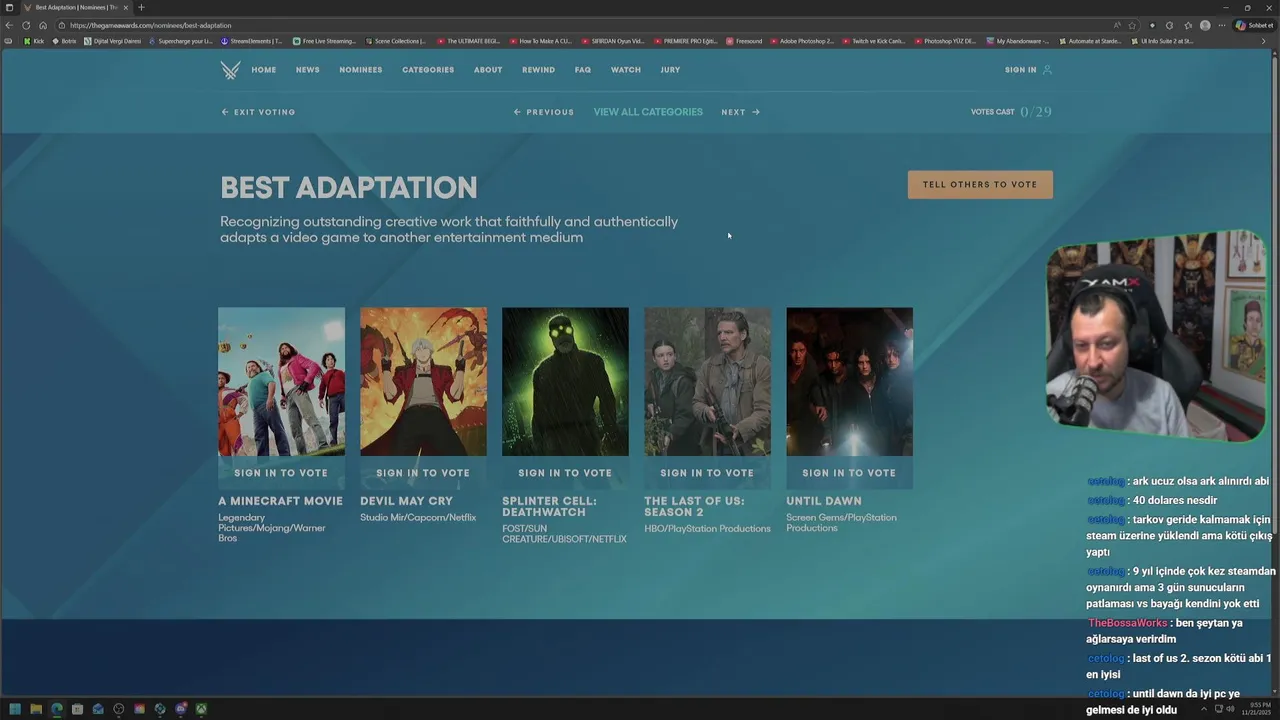The height and width of the screenshot is (720, 1280).
Task: Click SIGN IN TO VOTE under Splinter Cell
Action: pyautogui.click(x=565, y=473)
